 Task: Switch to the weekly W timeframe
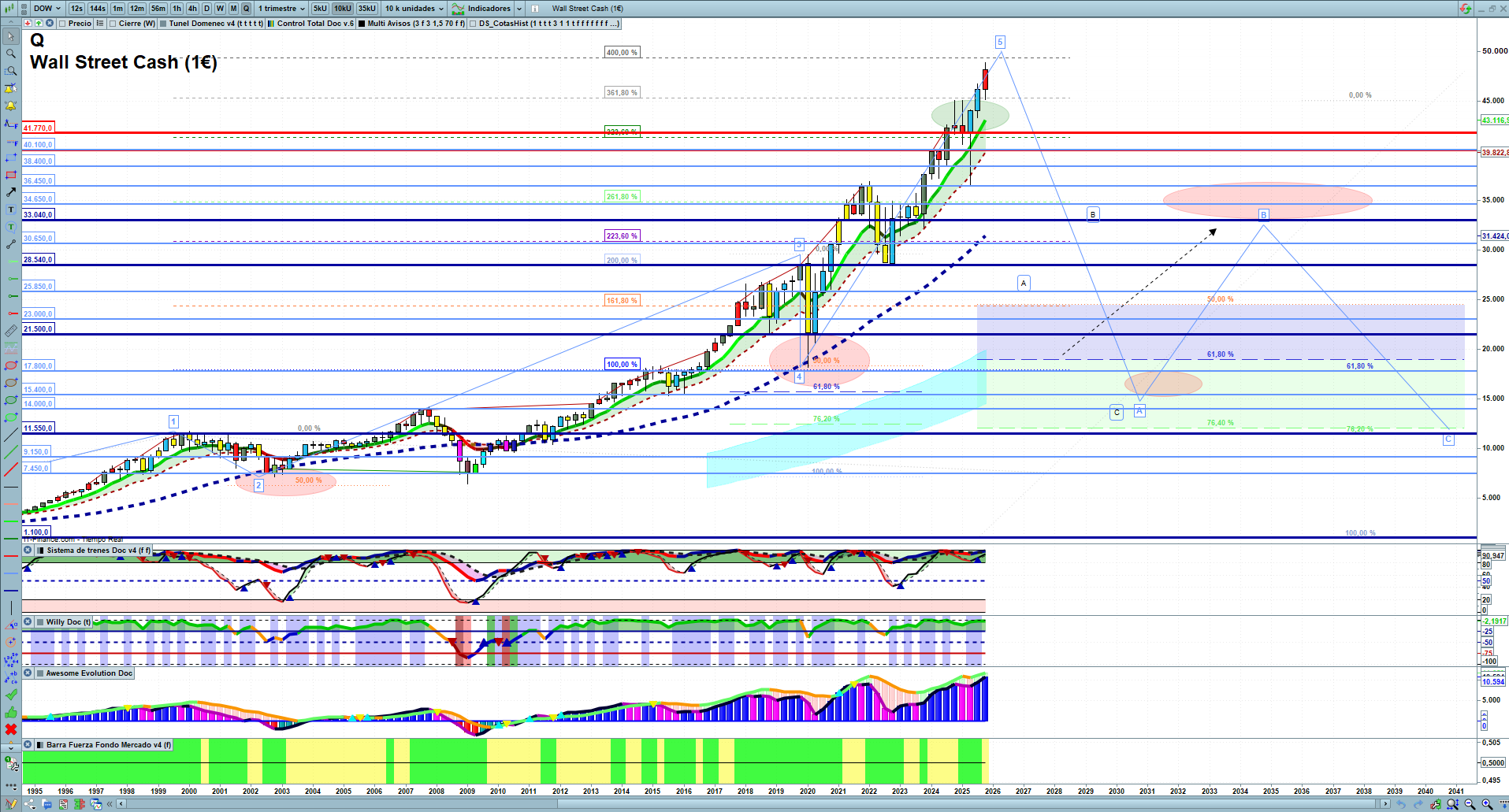point(220,9)
